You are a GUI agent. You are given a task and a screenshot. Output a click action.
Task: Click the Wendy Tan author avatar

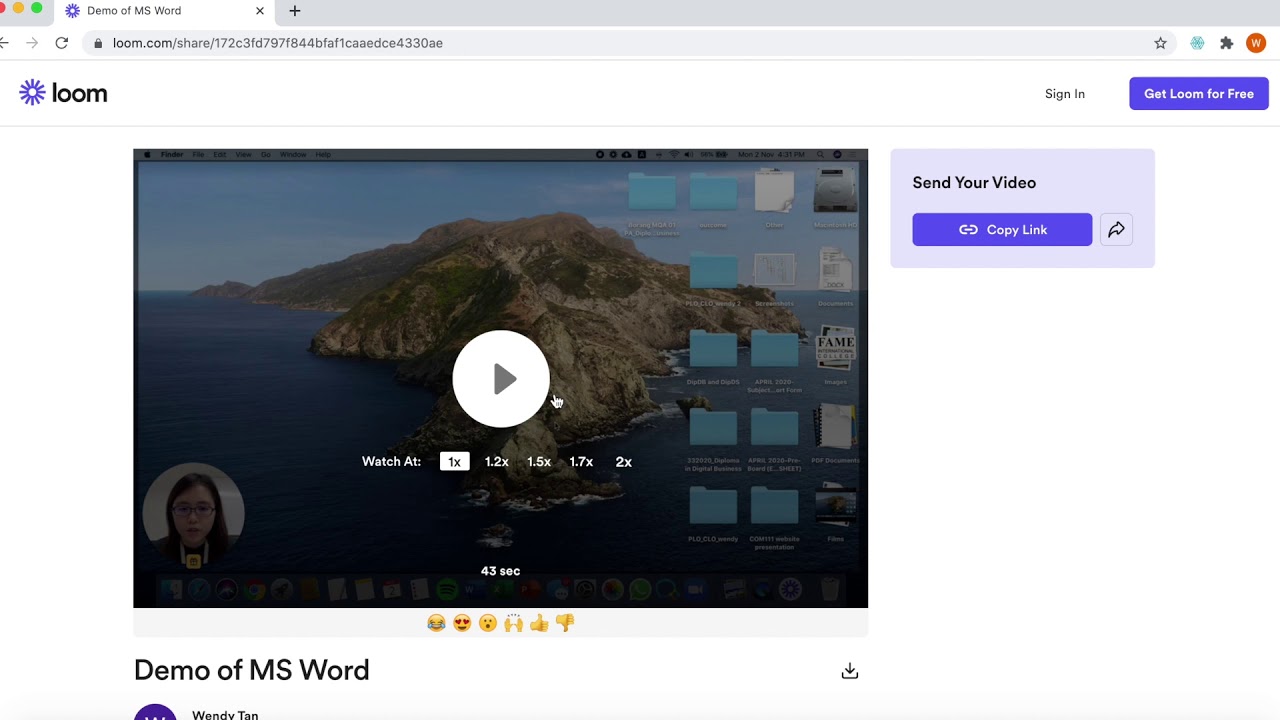tap(155, 713)
